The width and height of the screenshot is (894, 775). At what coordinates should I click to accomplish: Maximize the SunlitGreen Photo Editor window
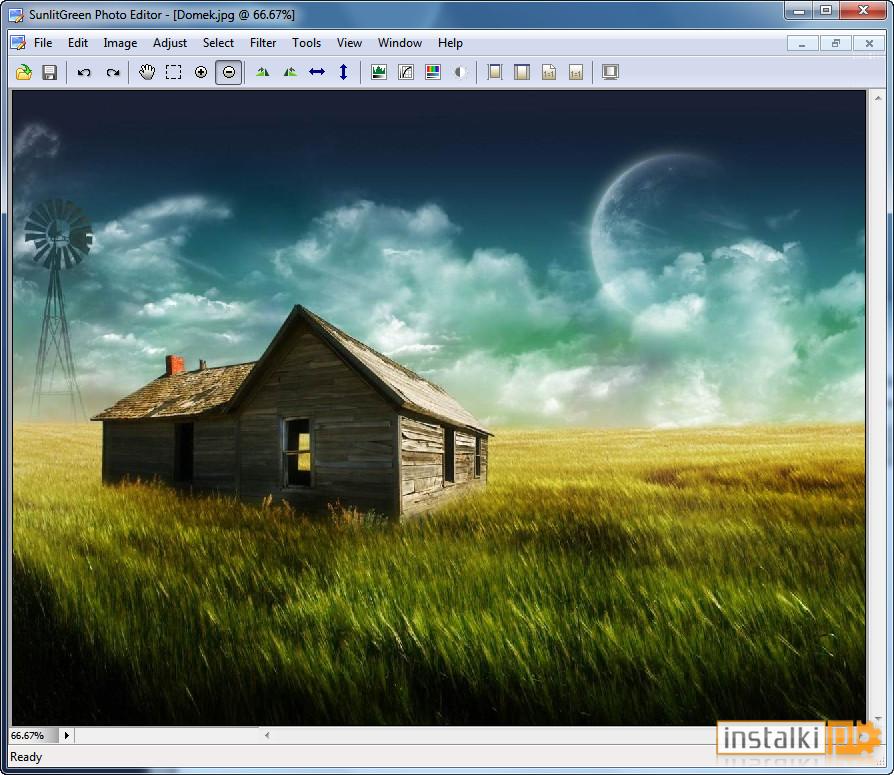tap(825, 11)
